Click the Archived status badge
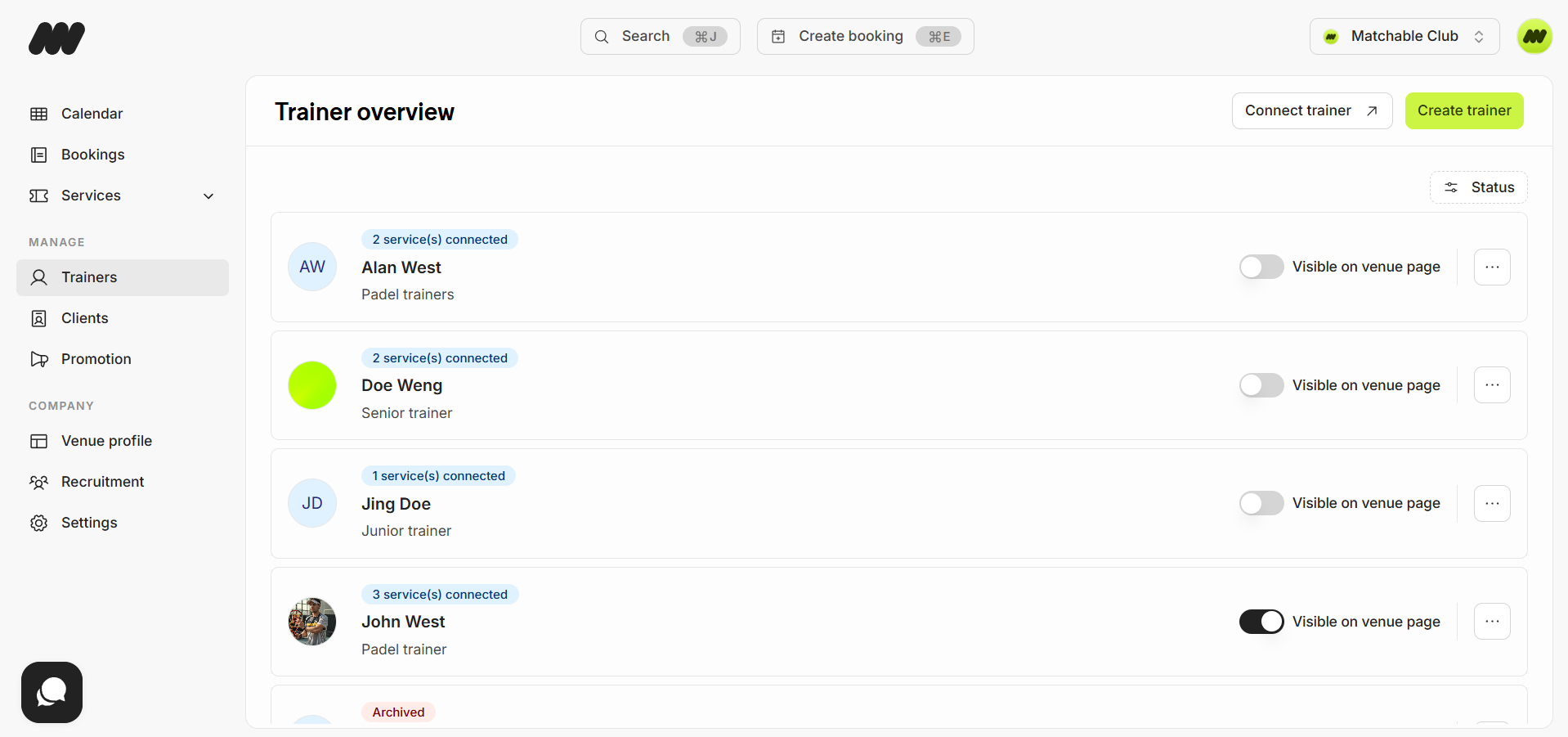This screenshot has height=737, width=1568. pyautogui.click(x=398, y=712)
